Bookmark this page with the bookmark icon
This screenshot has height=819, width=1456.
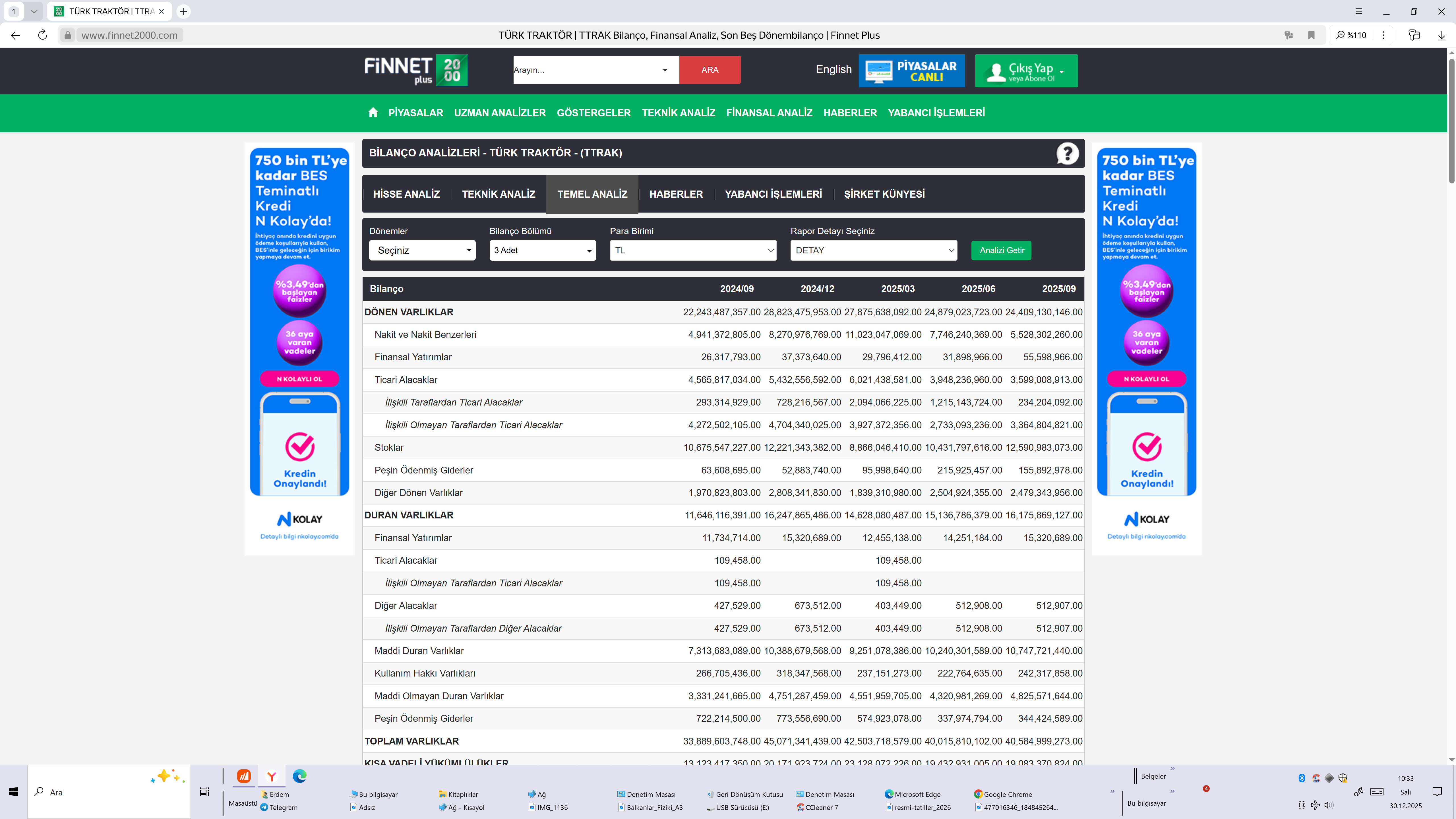pyautogui.click(x=1311, y=35)
